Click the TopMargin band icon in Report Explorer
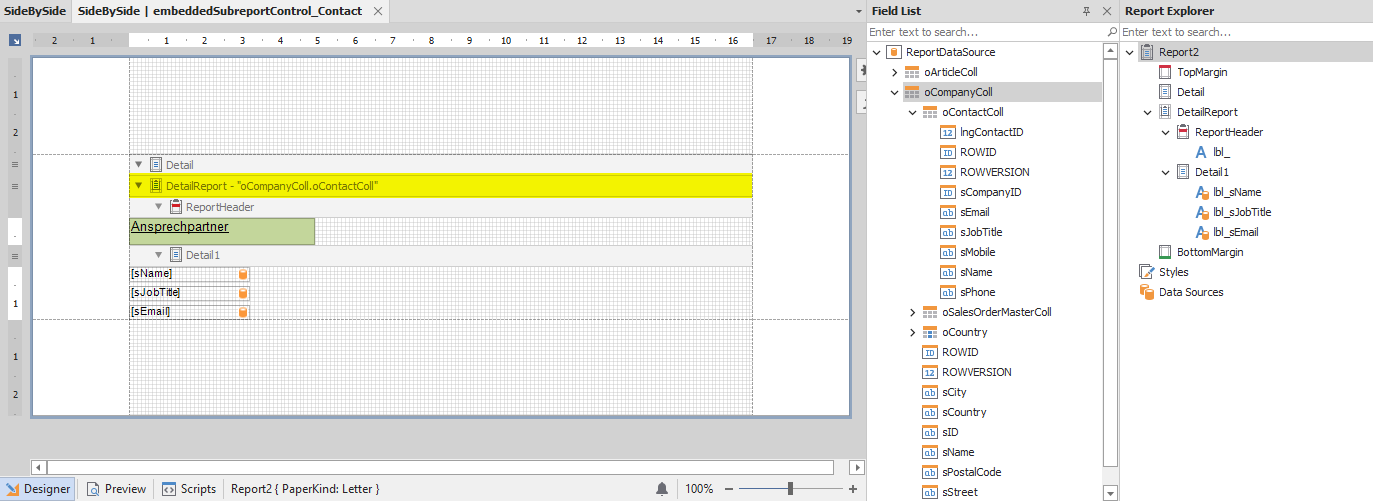The height and width of the screenshot is (501, 1373). point(1165,72)
